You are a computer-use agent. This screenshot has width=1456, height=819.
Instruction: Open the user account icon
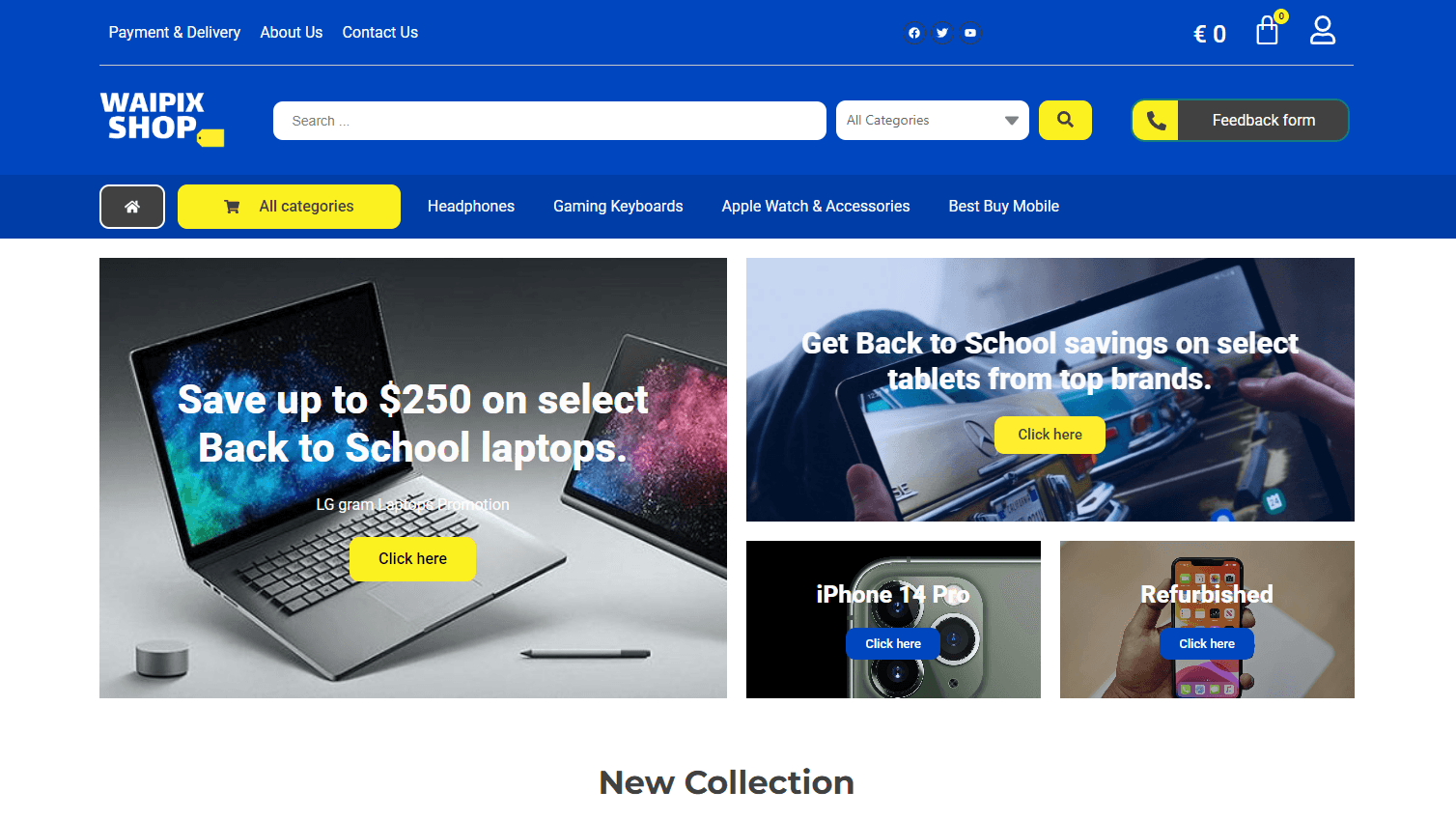pyautogui.click(x=1323, y=31)
